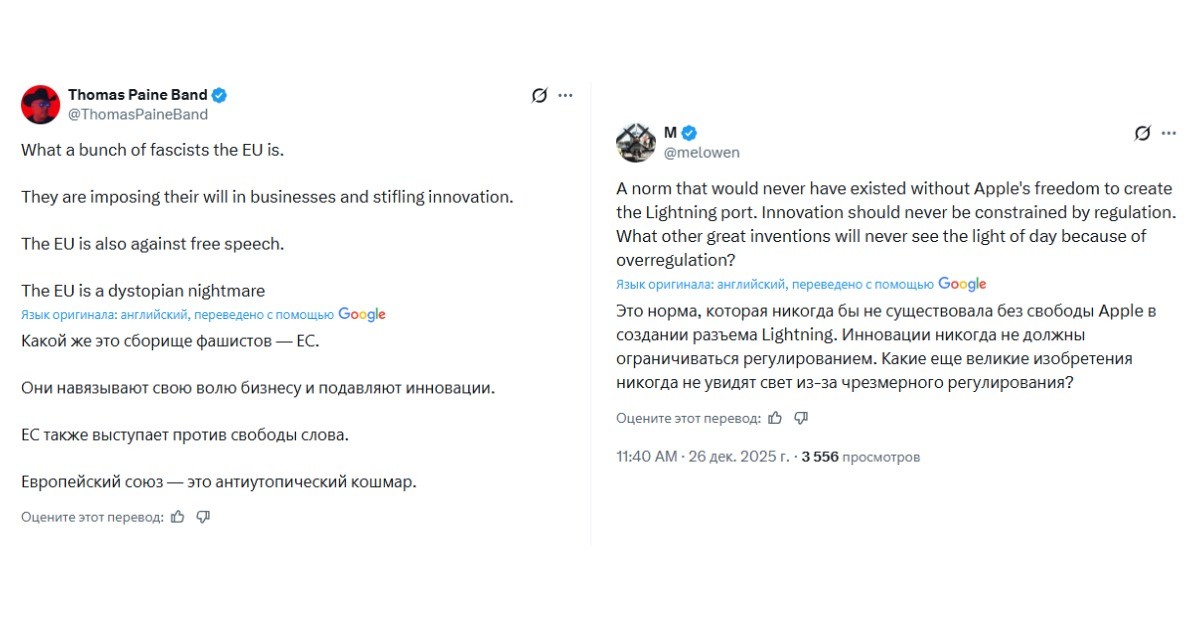Click Grok icon on Thomas Paine Band post
1200x630 pixels.
[x=539, y=95]
